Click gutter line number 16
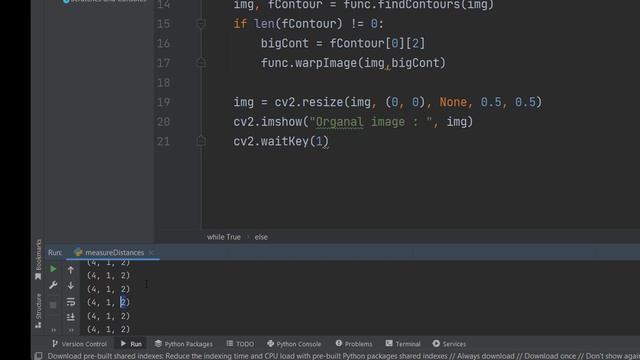Image resolution: width=640 pixels, height=360 pixels. [x=163, y=43]
